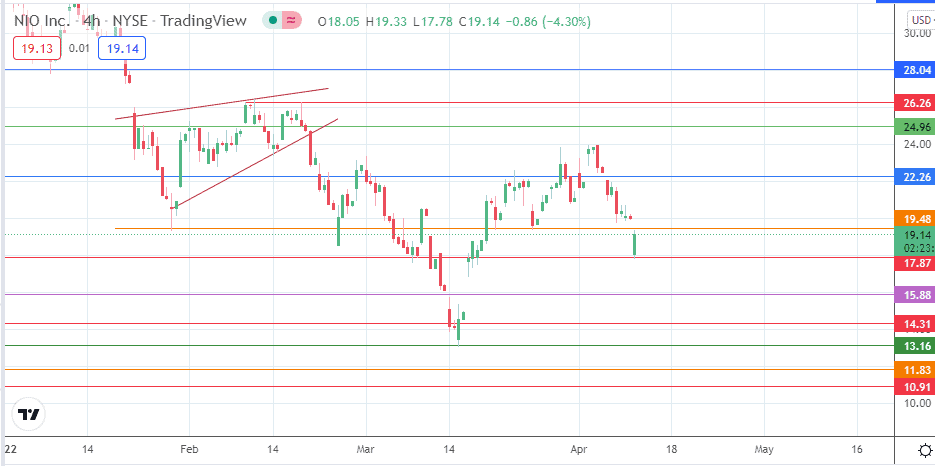This screenshot has height=466, width=935.
Task: Toggle the red approximate-data indicator
Action: pos(292,21)
